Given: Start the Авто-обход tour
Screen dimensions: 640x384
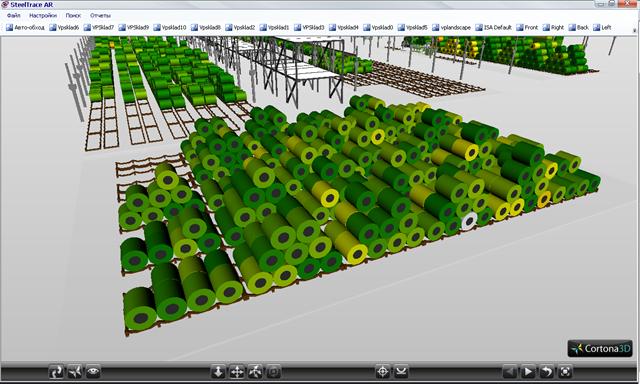Looking at the screenshot, I should (x=25, y=27).
